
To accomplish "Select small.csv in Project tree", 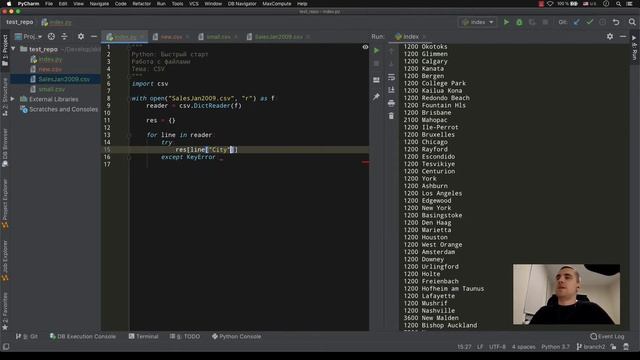I will tap(52, 89).
